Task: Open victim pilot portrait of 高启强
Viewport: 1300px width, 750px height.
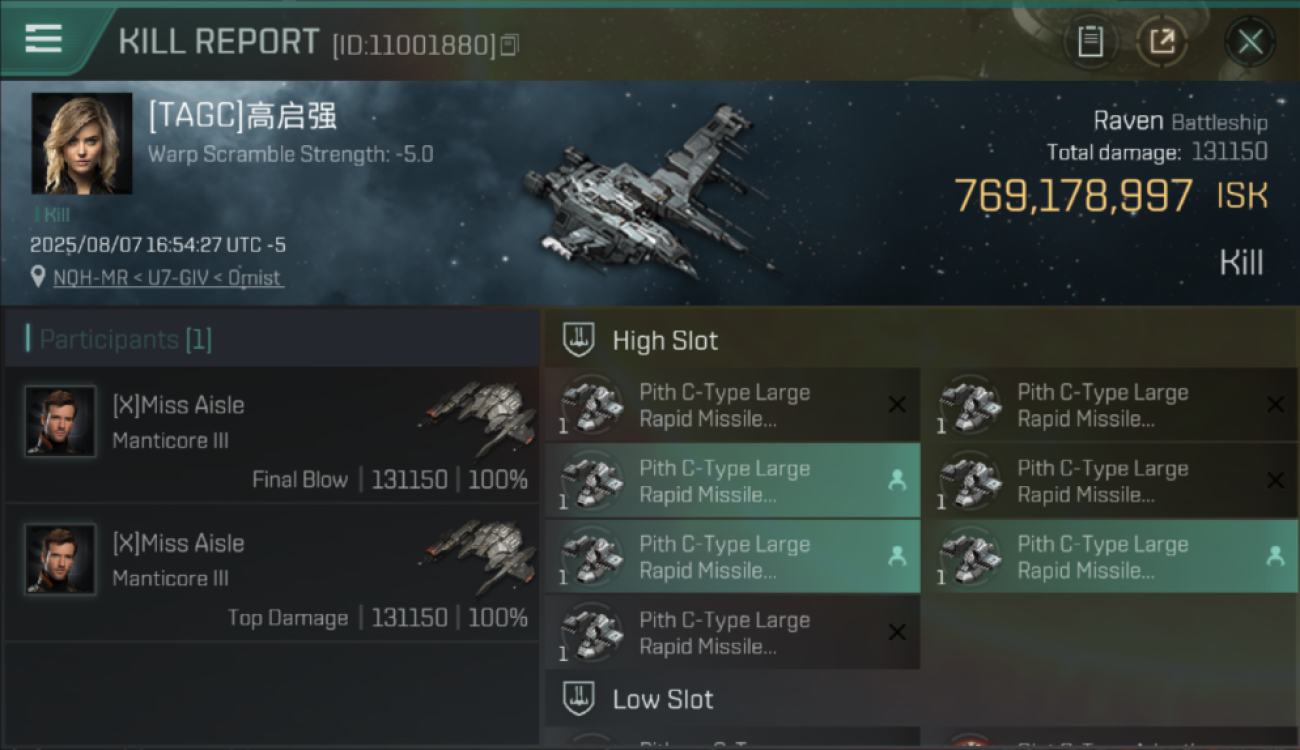Action: tap(82, 144)
